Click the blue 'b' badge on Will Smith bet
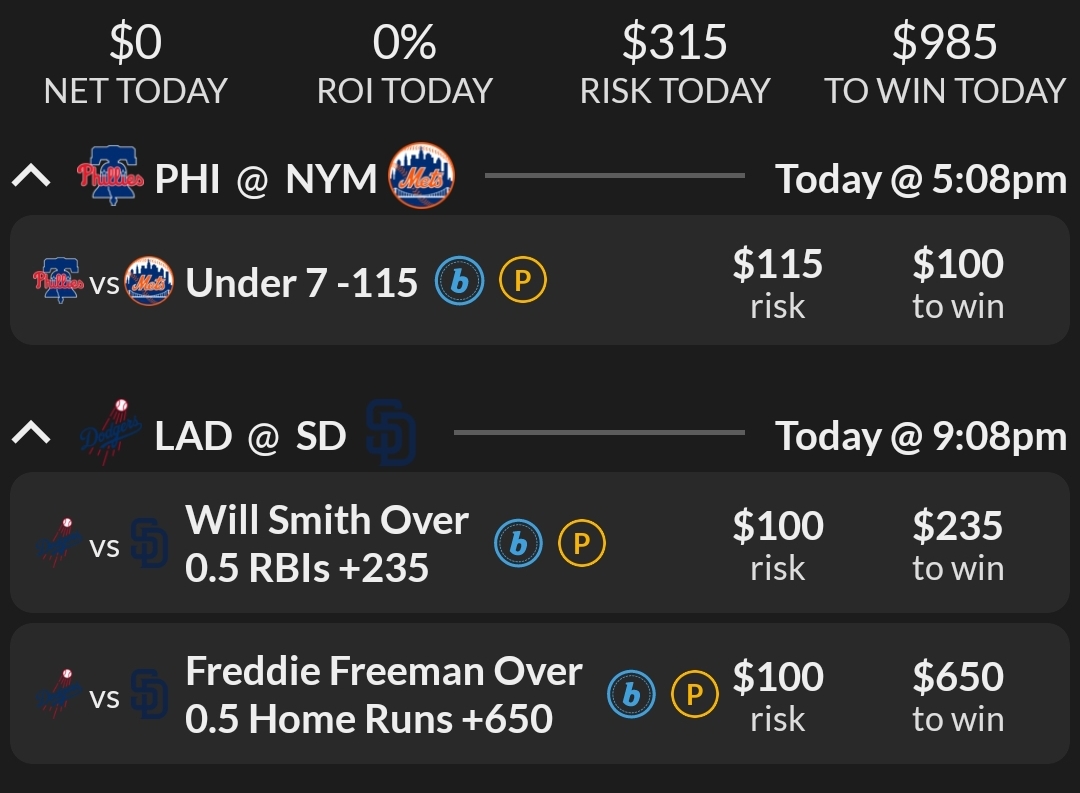This screenshot has height=793, width=1080. (x=519, y=543)
